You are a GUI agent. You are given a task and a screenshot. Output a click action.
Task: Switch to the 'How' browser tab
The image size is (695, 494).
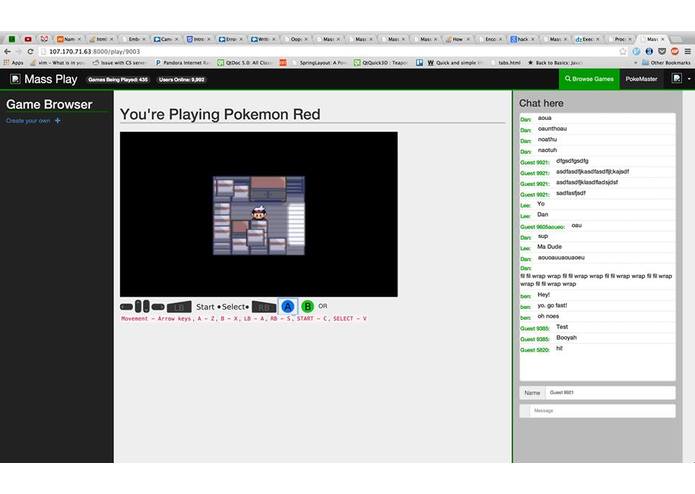[457, 39]
